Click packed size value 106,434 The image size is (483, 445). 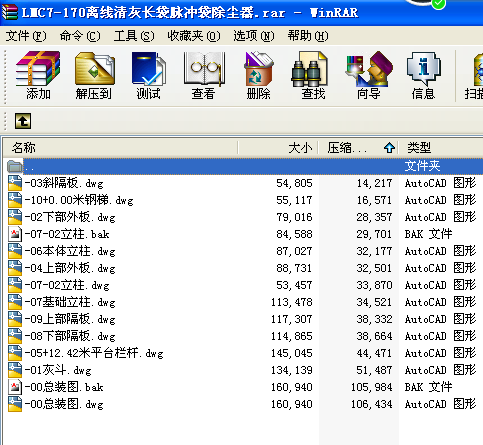[x=372, y=404]
